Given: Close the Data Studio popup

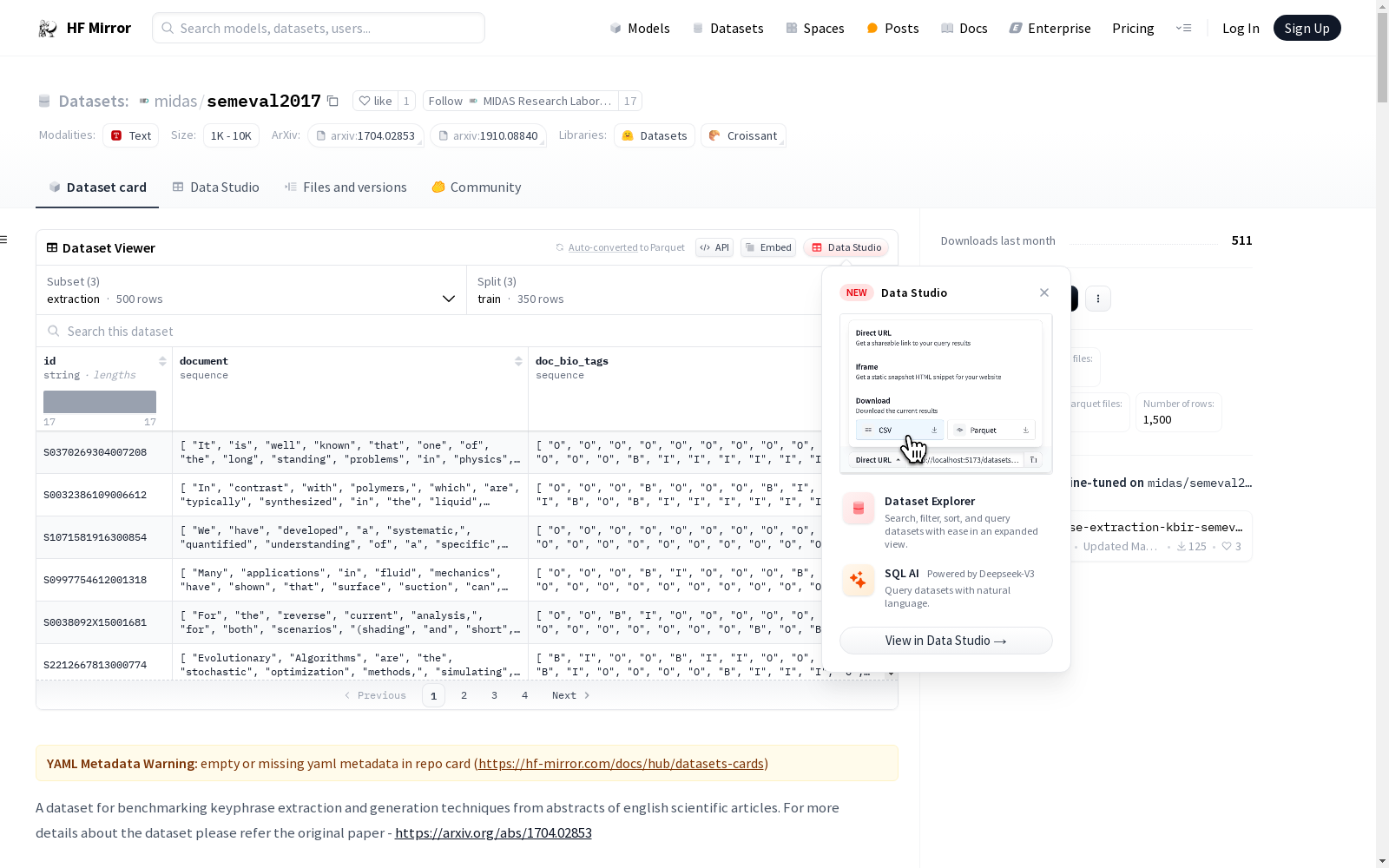Looking at the screenshot, I should coord(1044,293).
